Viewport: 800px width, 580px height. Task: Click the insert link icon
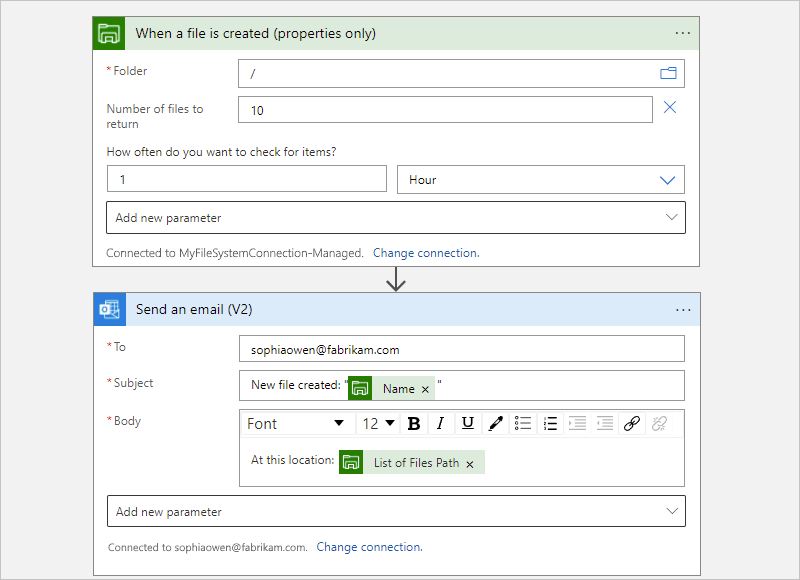tap(631, 424)
